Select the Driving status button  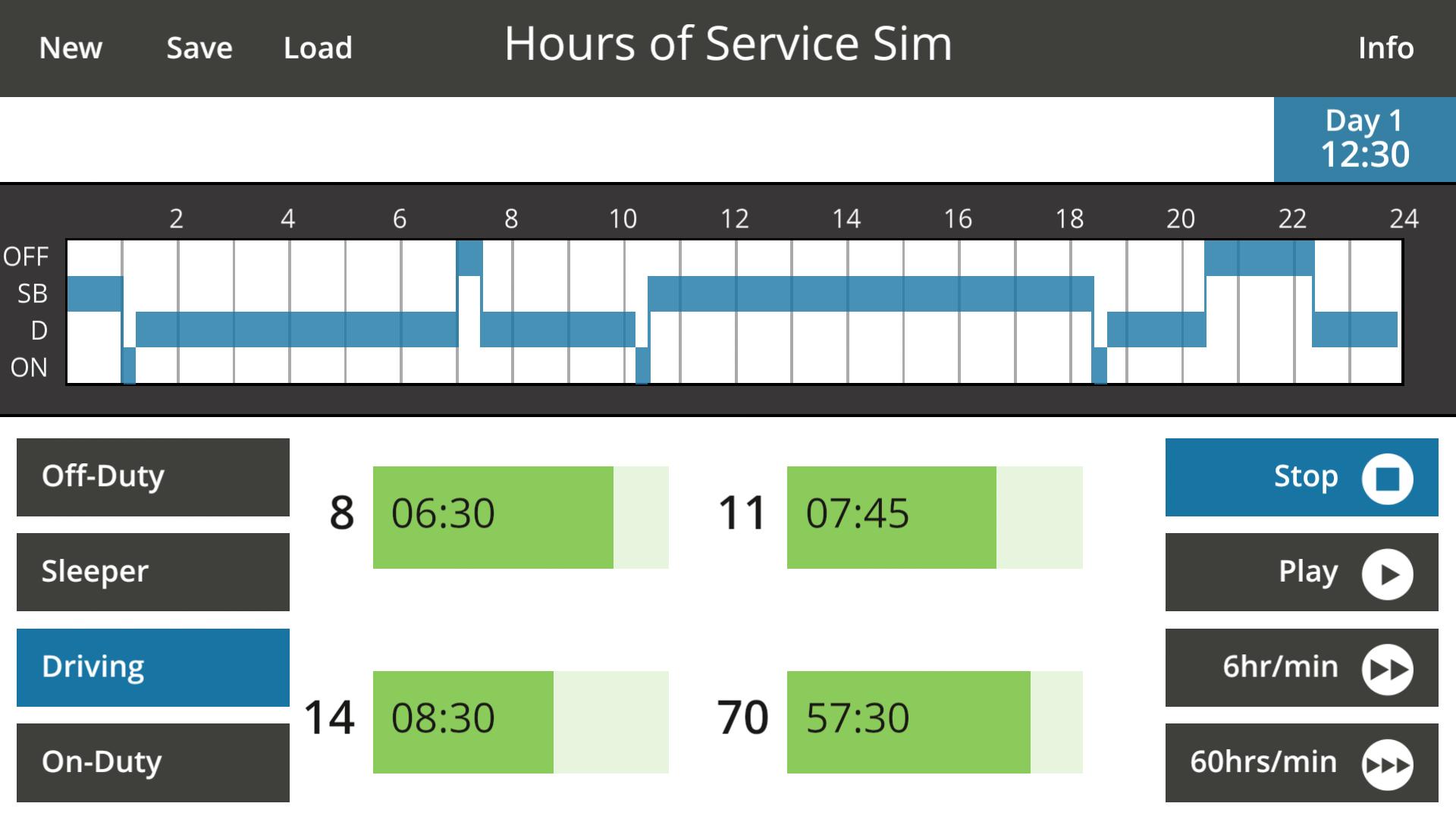click(x=152, y=667)
